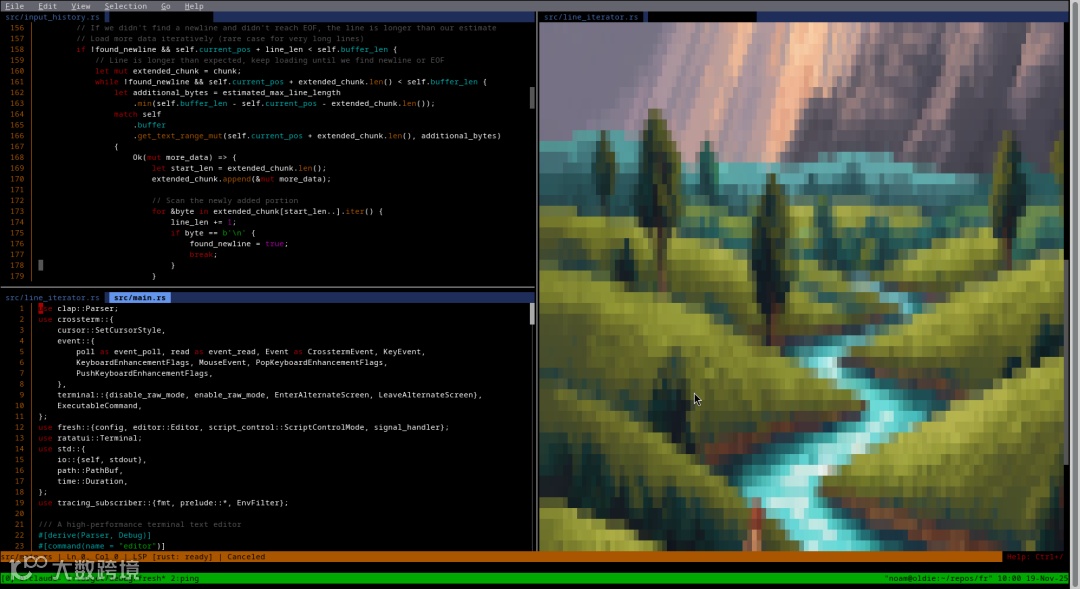Click 'let mut extended_chunk = chunk;' line
This screenshot has height=589, width=1080.
tap(168, 71)
